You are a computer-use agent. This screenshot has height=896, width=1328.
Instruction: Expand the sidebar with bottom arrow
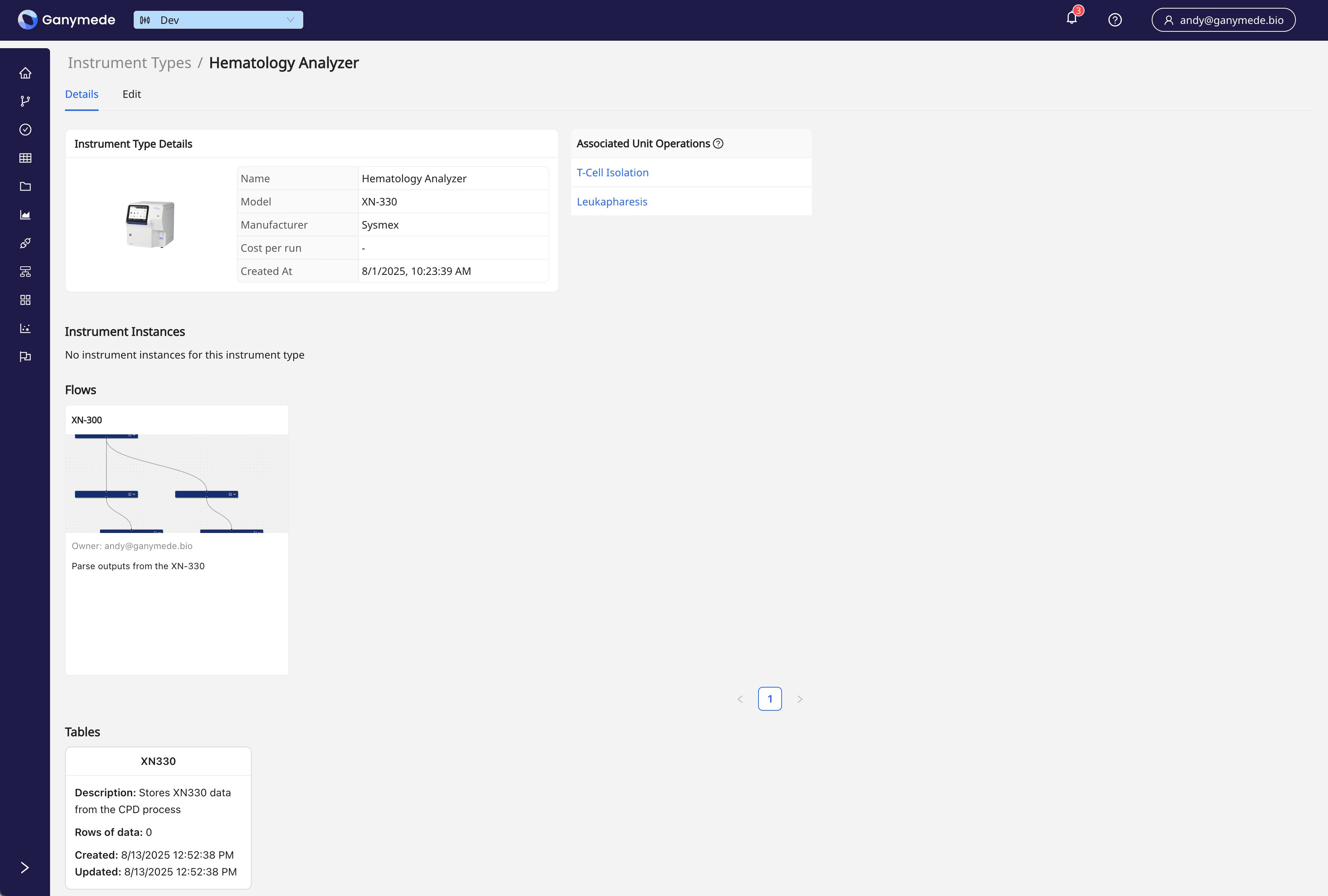click(25, 868)
